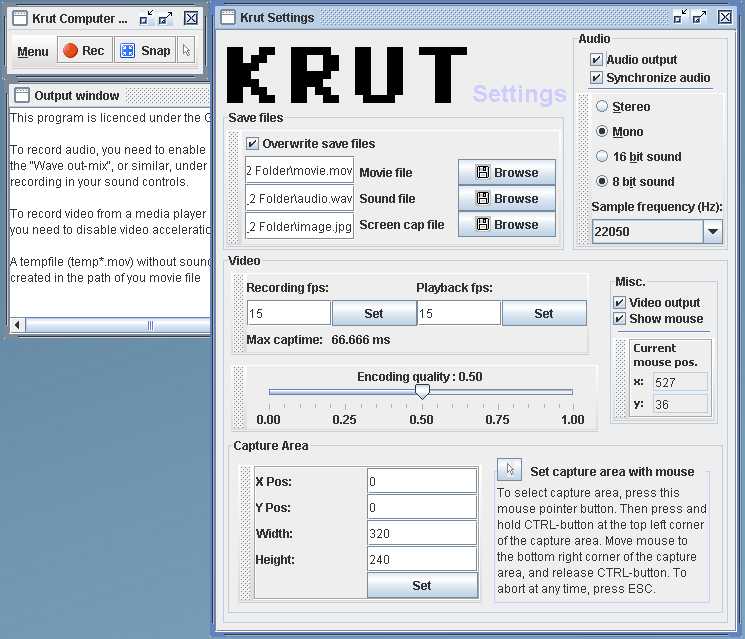Take a screenshot with Snap button
Image resolution: width=745 pixels, height=639 pixels.
[145, 50]
